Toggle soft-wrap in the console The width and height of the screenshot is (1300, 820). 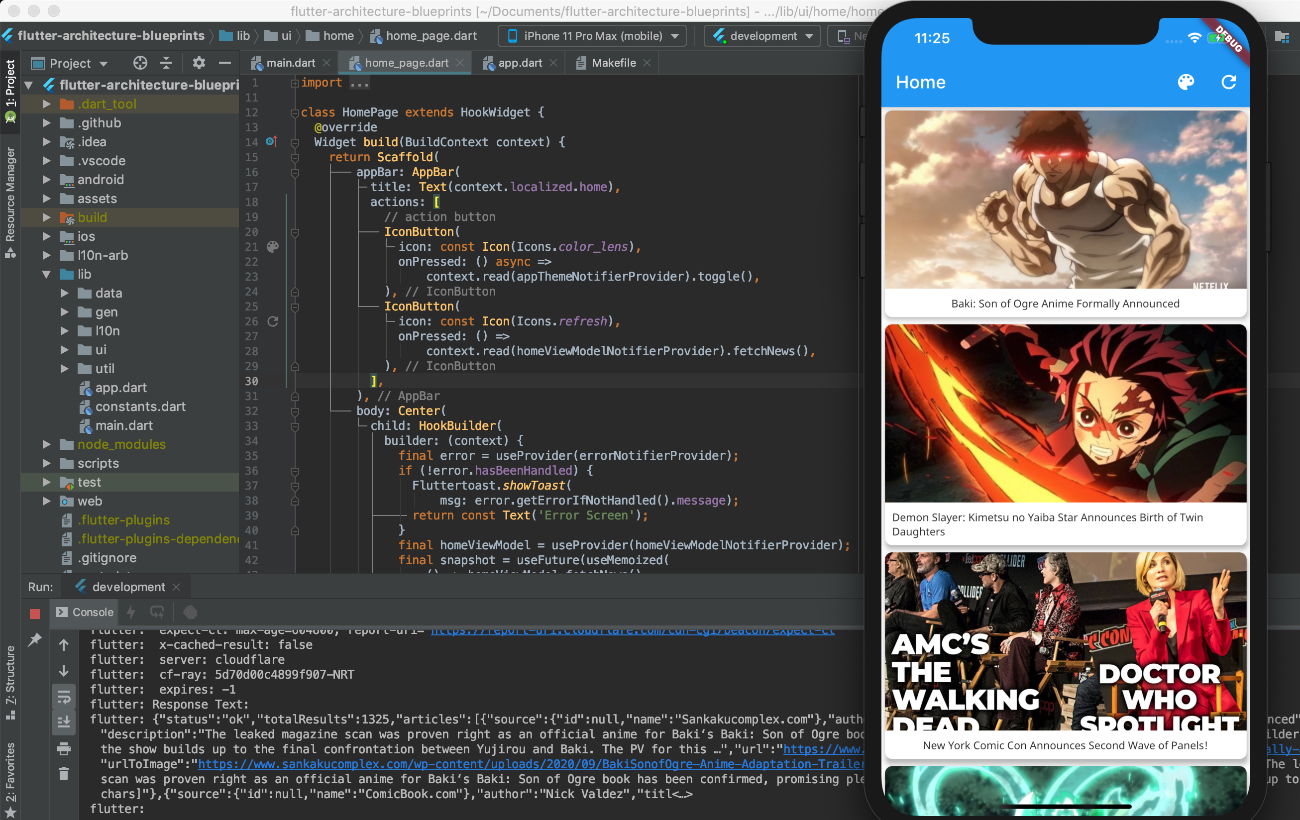pyautogui.click(x=64, y=697)
